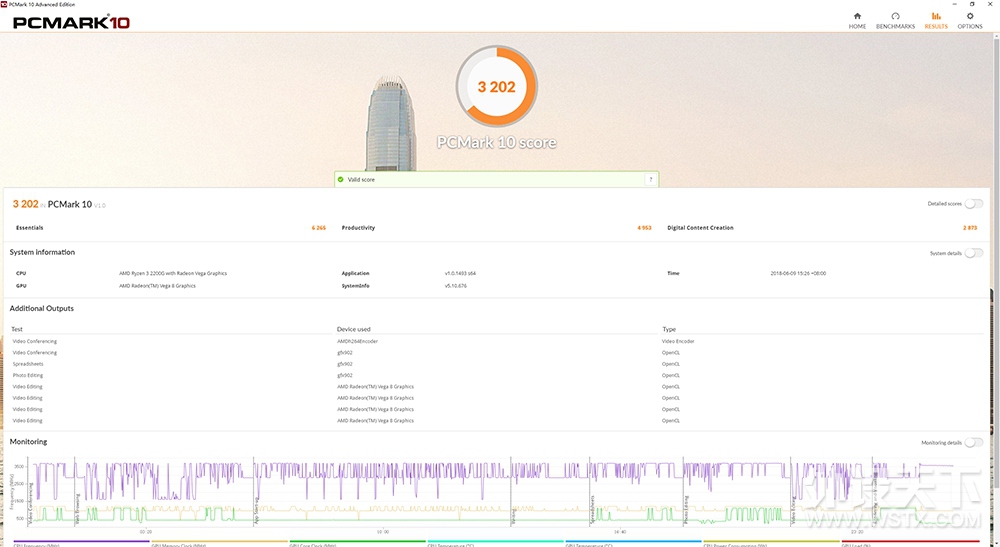This screenshot has width=1000, height=547.
Task: Click the Web Browsing marker on chart
Action: [x=78, y=509]
